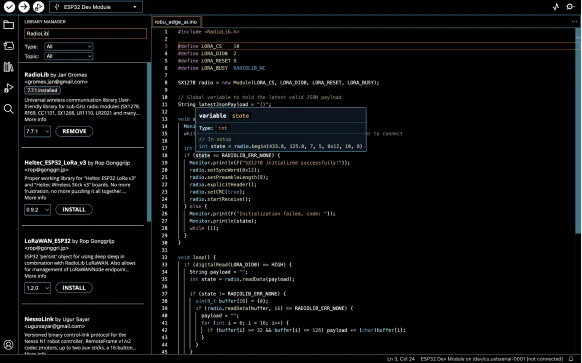582x363 pixels.
Task: Open the editor three-dots more menu
Action: tap(574, 22)
